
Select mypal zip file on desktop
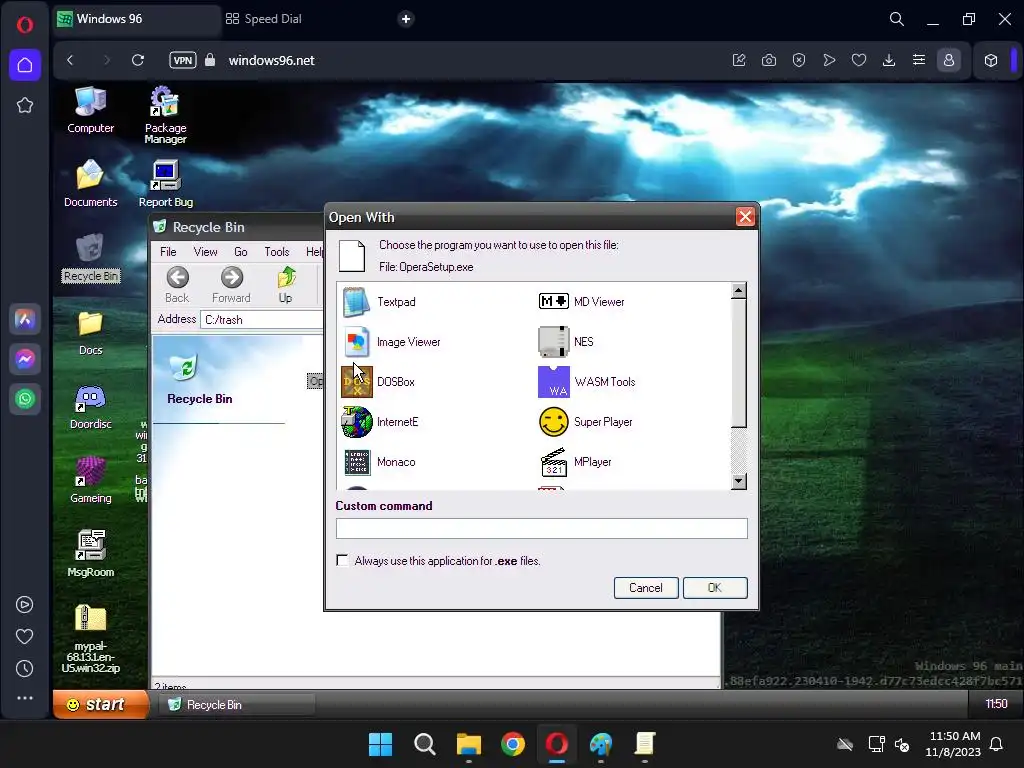coord(90,639)
